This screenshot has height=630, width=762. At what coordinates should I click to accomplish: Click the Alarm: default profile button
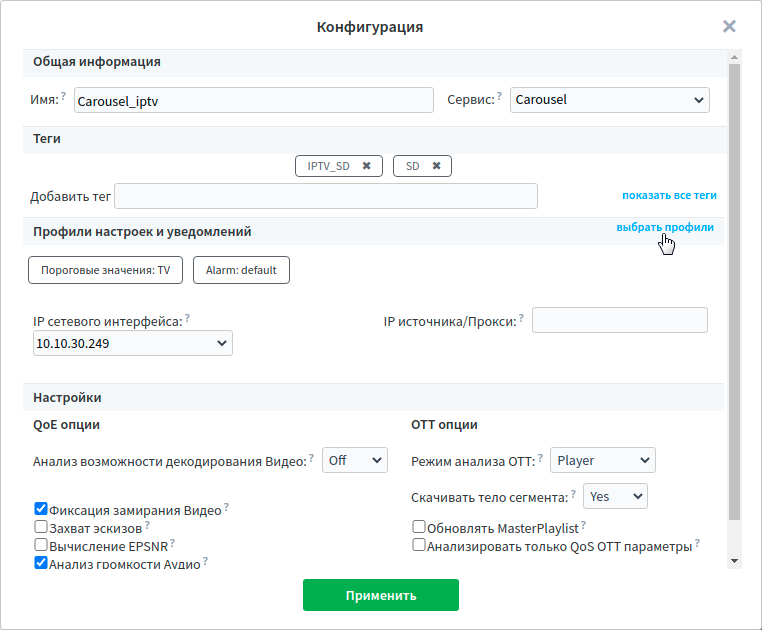[x=241, y=270]
